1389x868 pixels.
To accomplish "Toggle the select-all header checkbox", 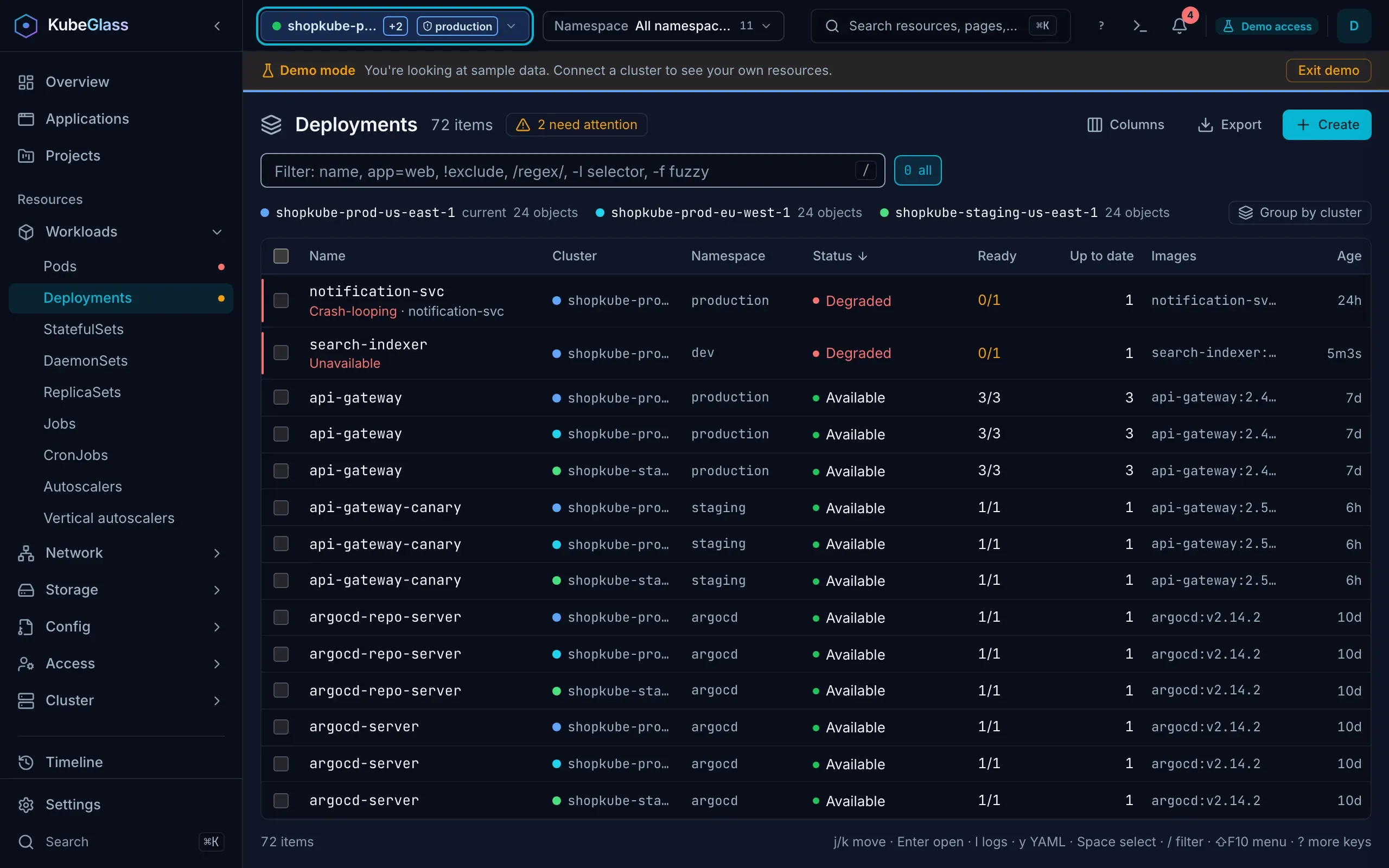I will (x=281, y=256).
